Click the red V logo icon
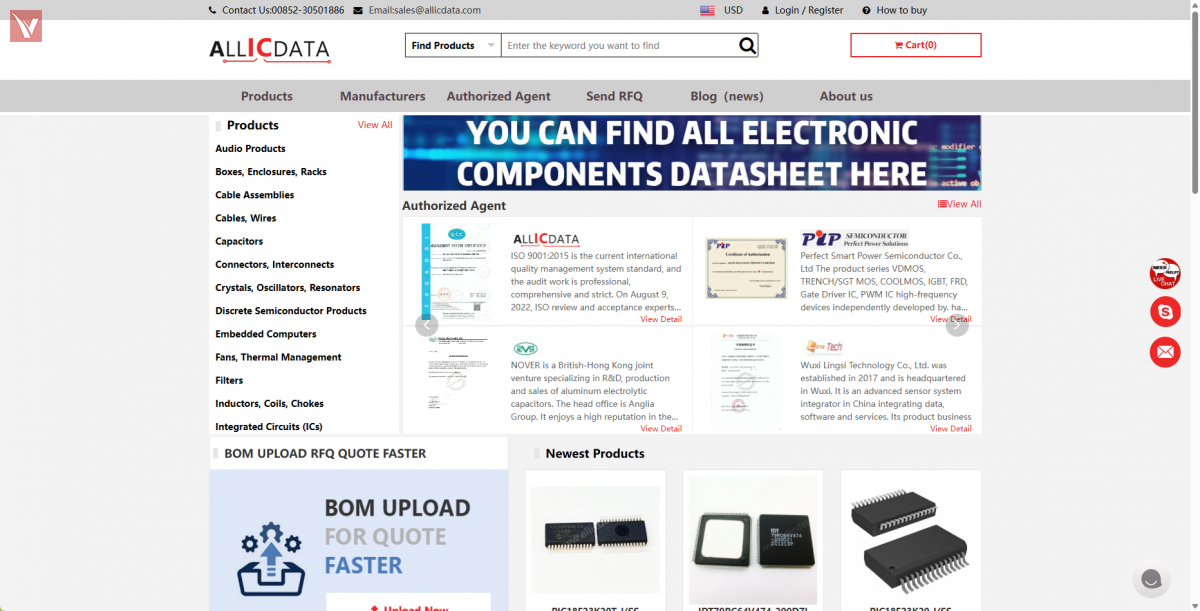The height and width of the screenshot is (611, 1200). pyautogui.click(x=26, y=26)
